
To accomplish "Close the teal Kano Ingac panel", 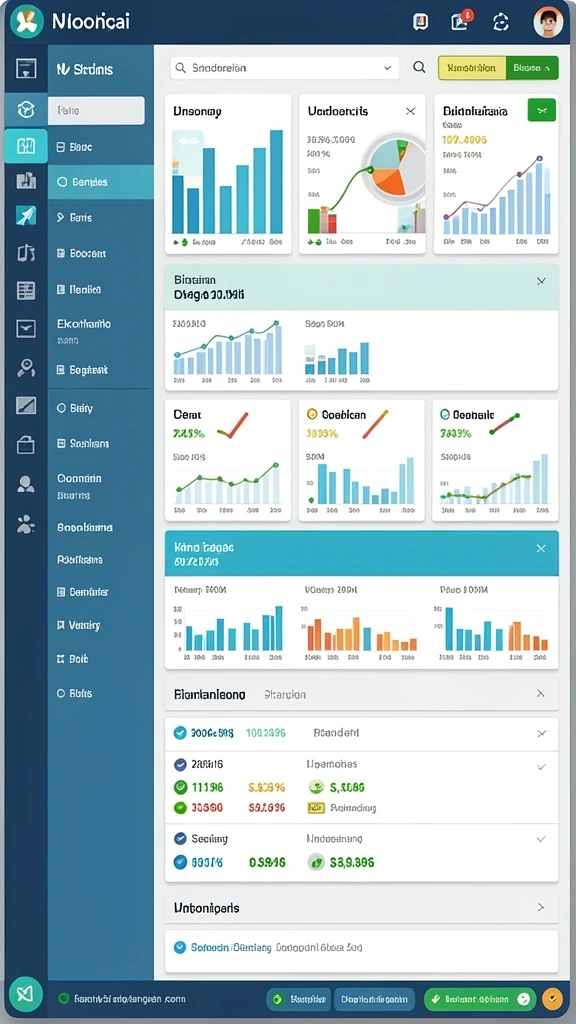I will (541, 549).
